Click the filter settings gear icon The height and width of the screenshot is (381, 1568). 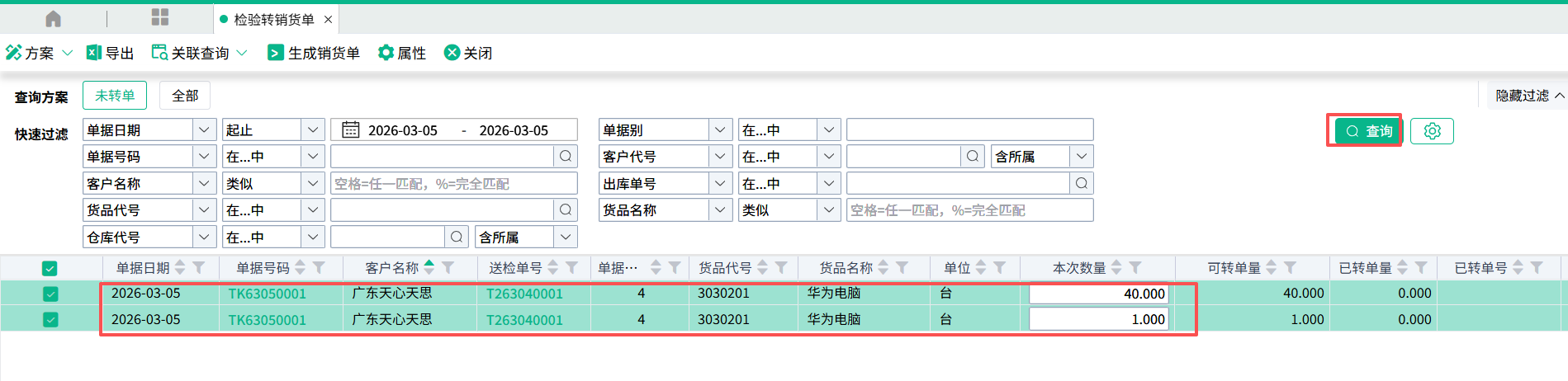pos(1432,131)
